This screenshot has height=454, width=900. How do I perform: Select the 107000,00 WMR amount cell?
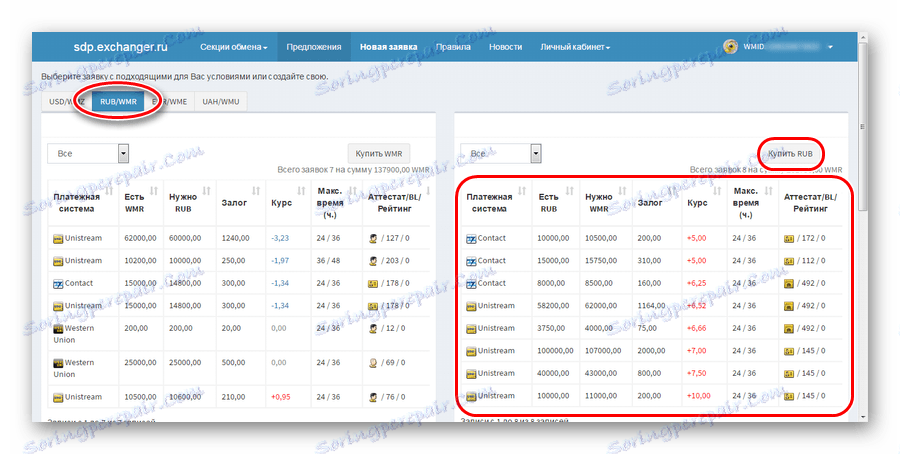[603, 351]
